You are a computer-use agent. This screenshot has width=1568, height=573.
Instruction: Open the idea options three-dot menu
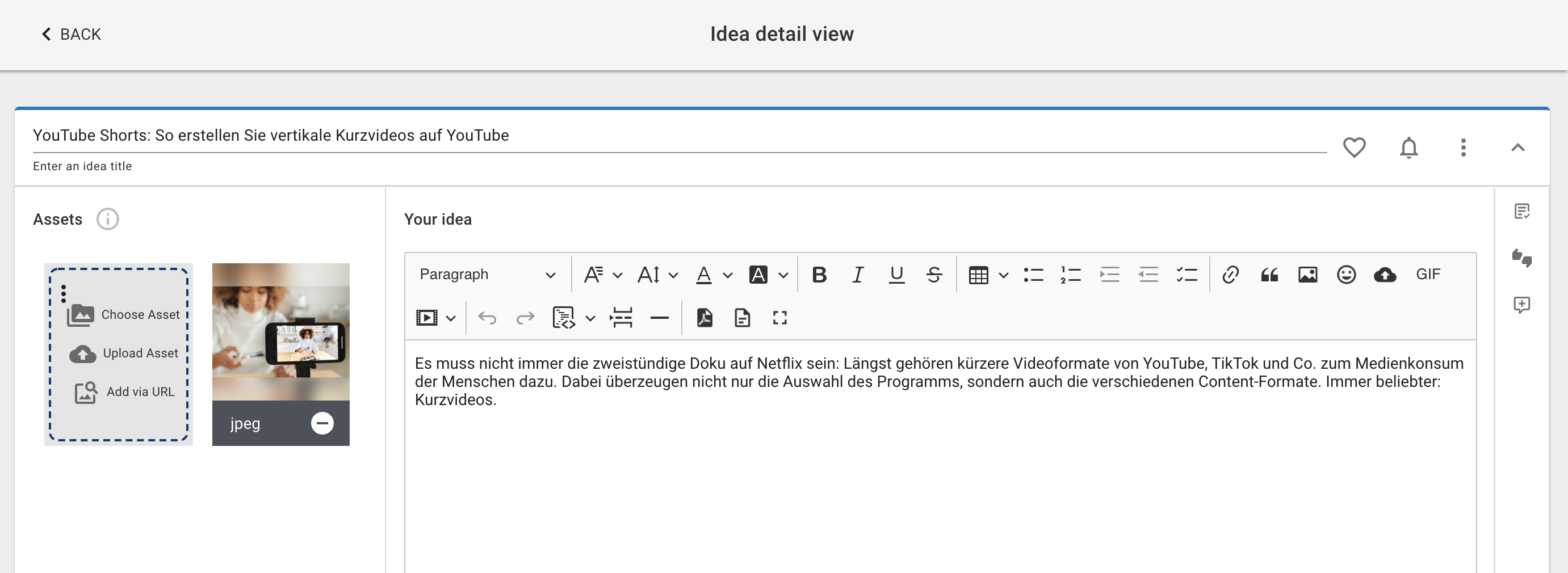1463,147
